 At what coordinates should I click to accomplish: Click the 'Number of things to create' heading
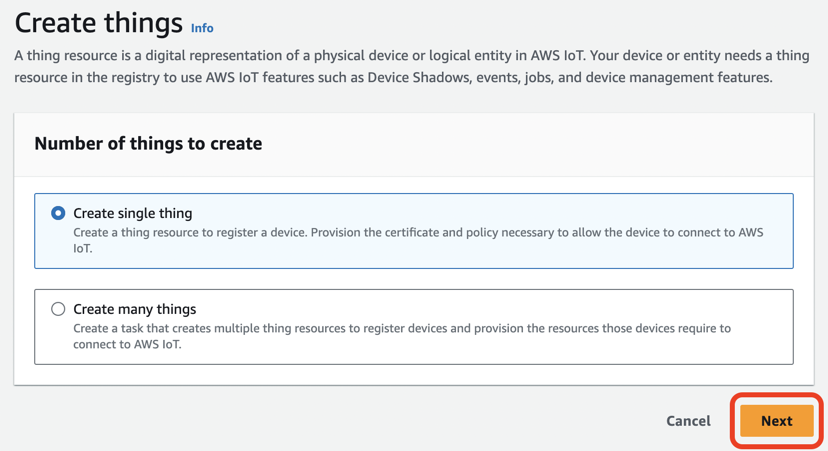pyautogui.click(x=148, y=144)
